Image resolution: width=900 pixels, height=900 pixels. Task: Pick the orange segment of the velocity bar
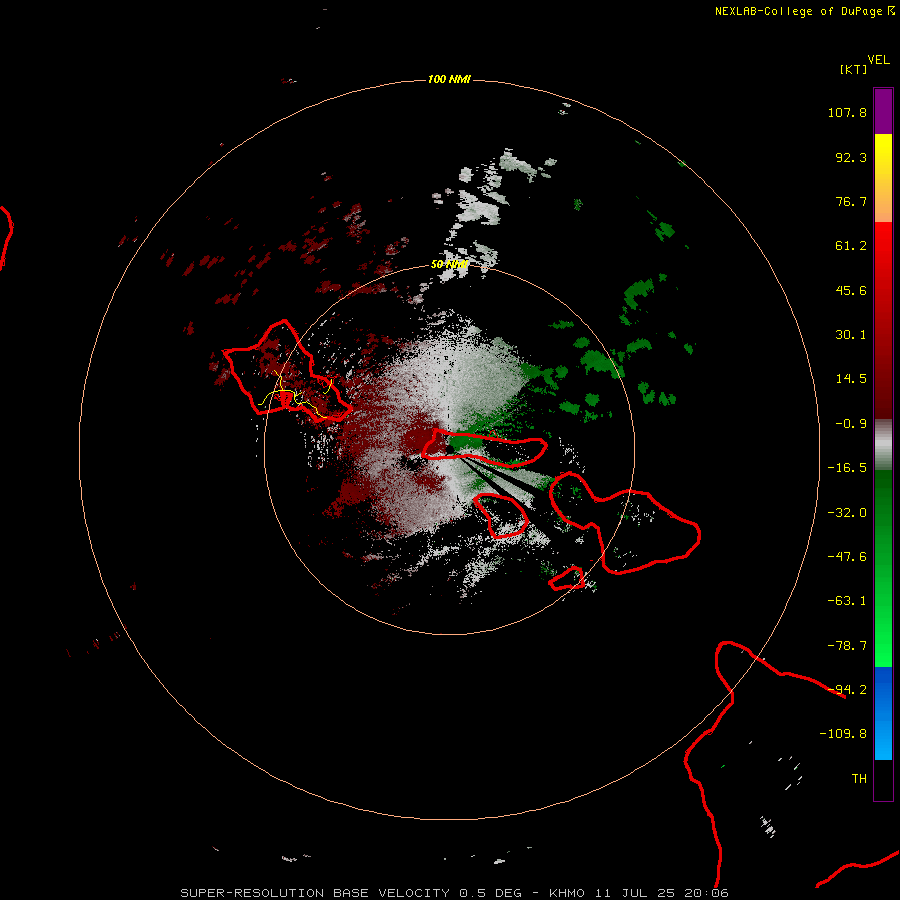tap(883, 198)
